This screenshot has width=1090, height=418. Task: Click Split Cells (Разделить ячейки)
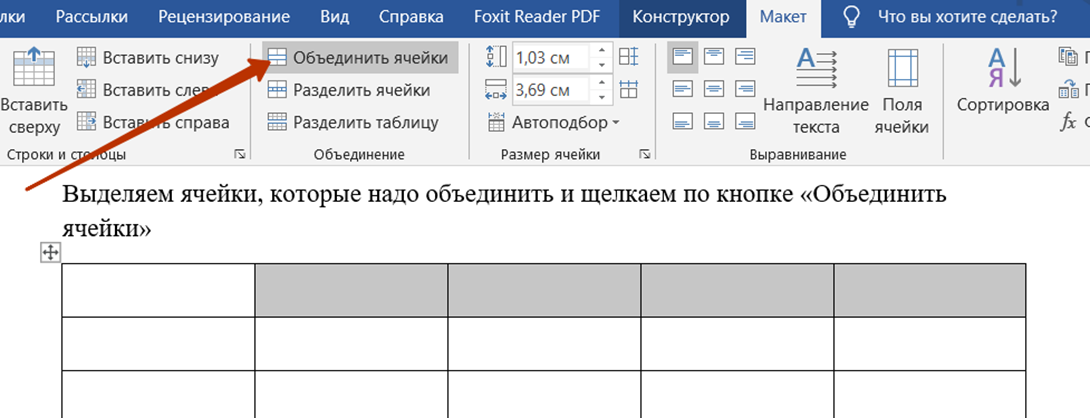(x=350, y=90)
